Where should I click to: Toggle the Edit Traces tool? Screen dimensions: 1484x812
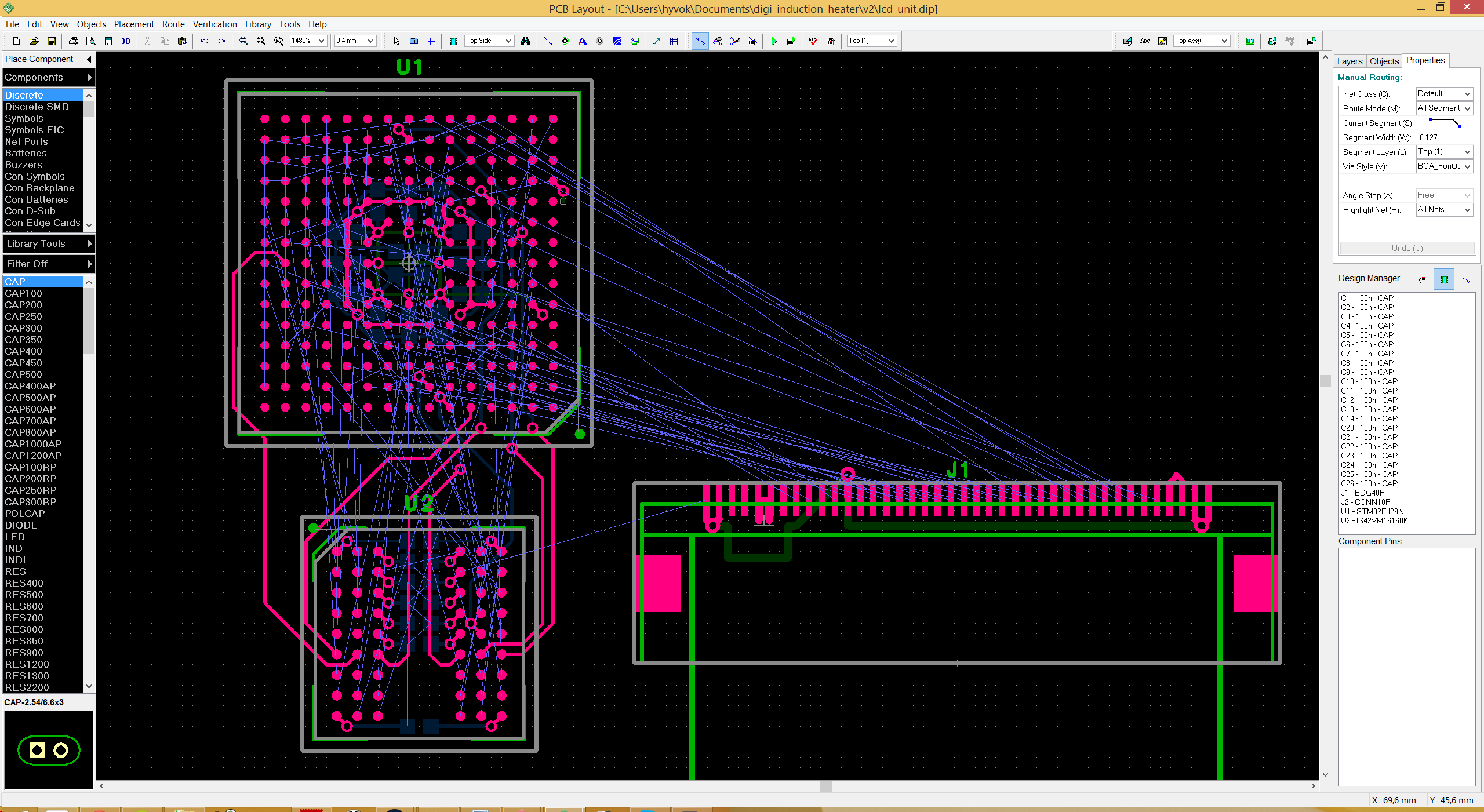click(x=718, y=41)
